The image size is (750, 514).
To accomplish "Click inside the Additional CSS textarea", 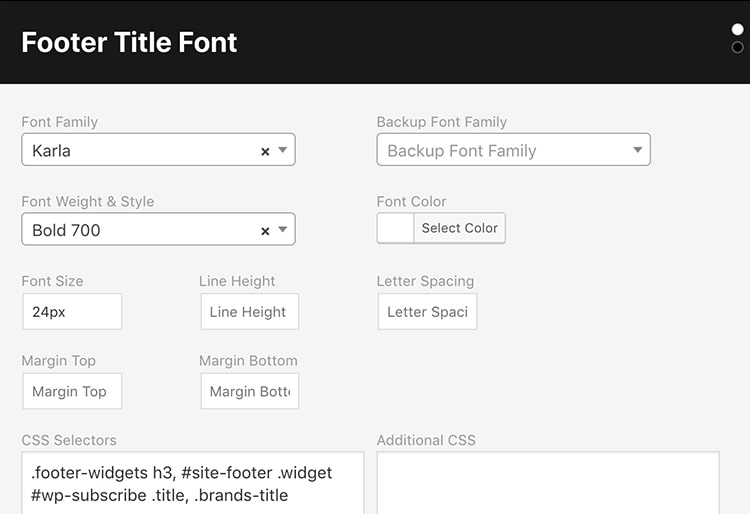I will pyautogui.click(x=548, y=483).
